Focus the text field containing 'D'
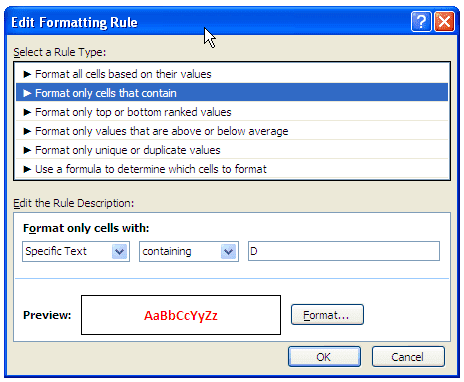 tap(344, 251)
